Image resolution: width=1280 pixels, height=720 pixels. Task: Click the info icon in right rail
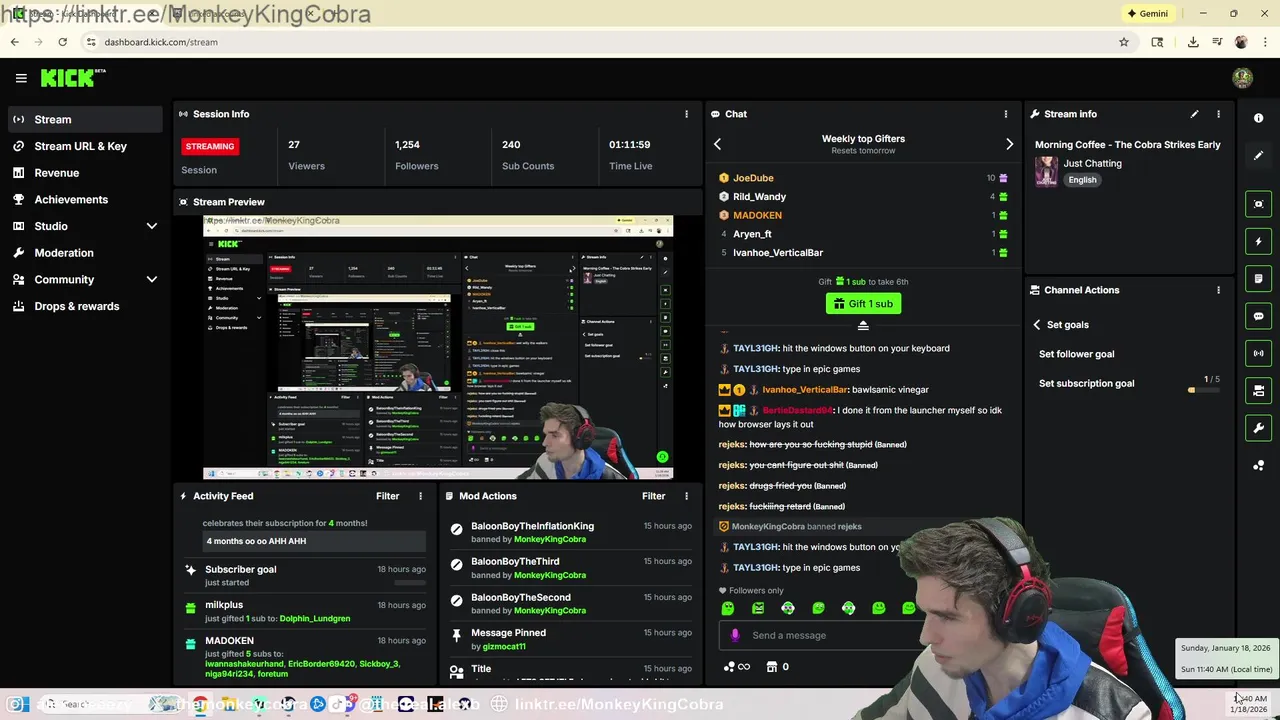pyautogui.click(x=1259, y=118)
